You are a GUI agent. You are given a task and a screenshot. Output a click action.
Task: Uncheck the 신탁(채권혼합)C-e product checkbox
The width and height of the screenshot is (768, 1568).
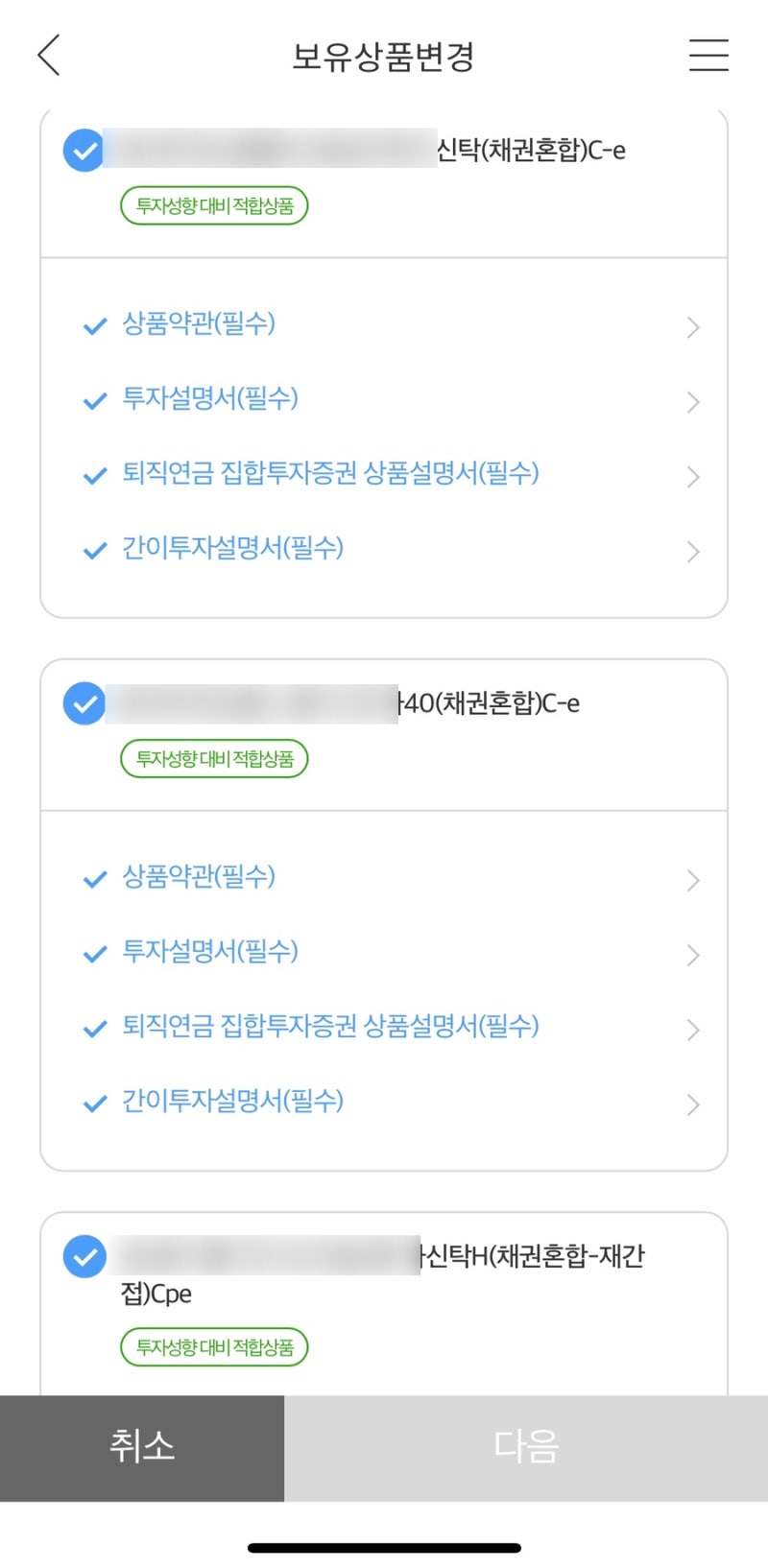[84, 151]
